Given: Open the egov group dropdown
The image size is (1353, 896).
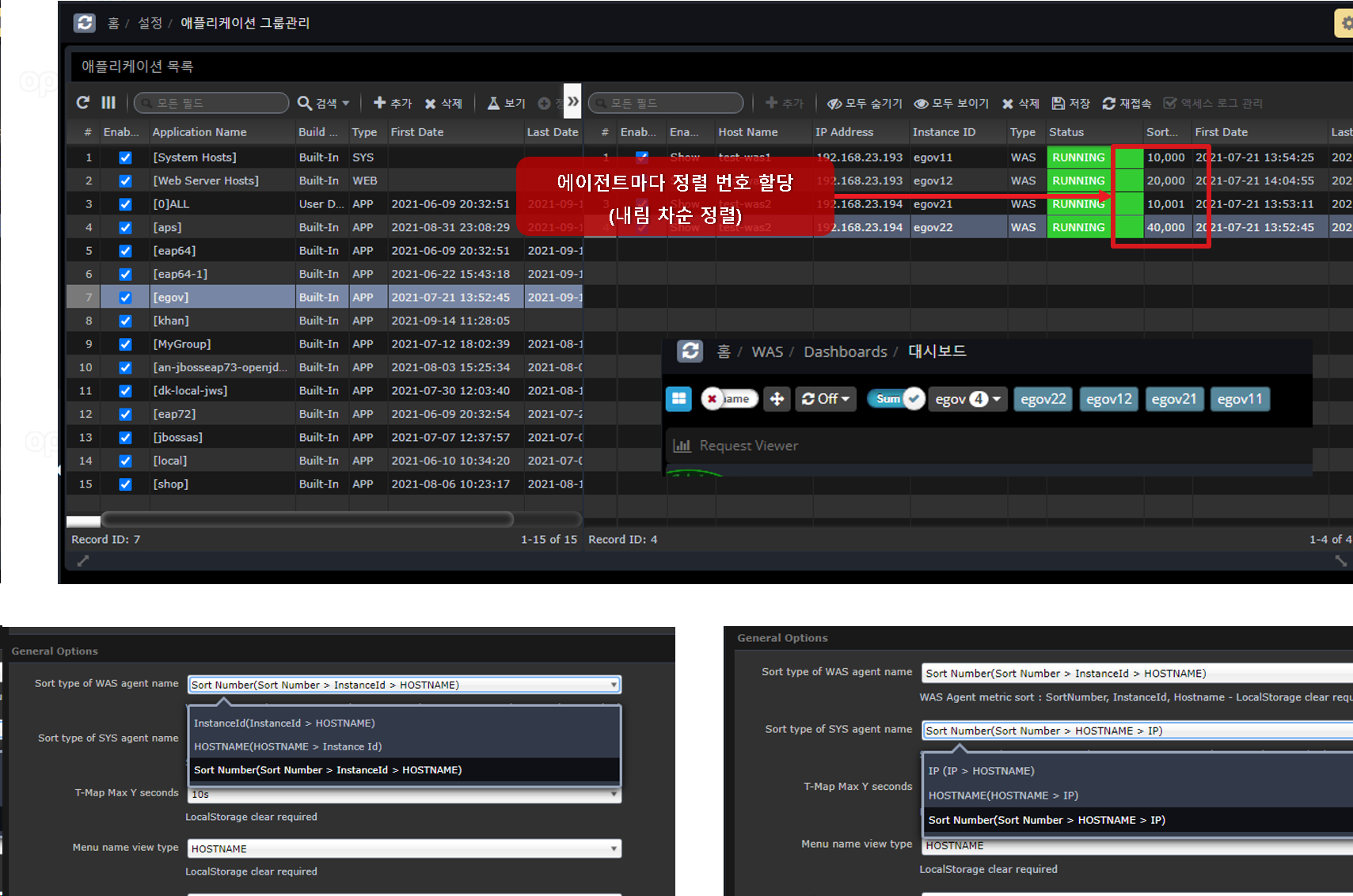Looking at the screenshot, I should 967,399.
